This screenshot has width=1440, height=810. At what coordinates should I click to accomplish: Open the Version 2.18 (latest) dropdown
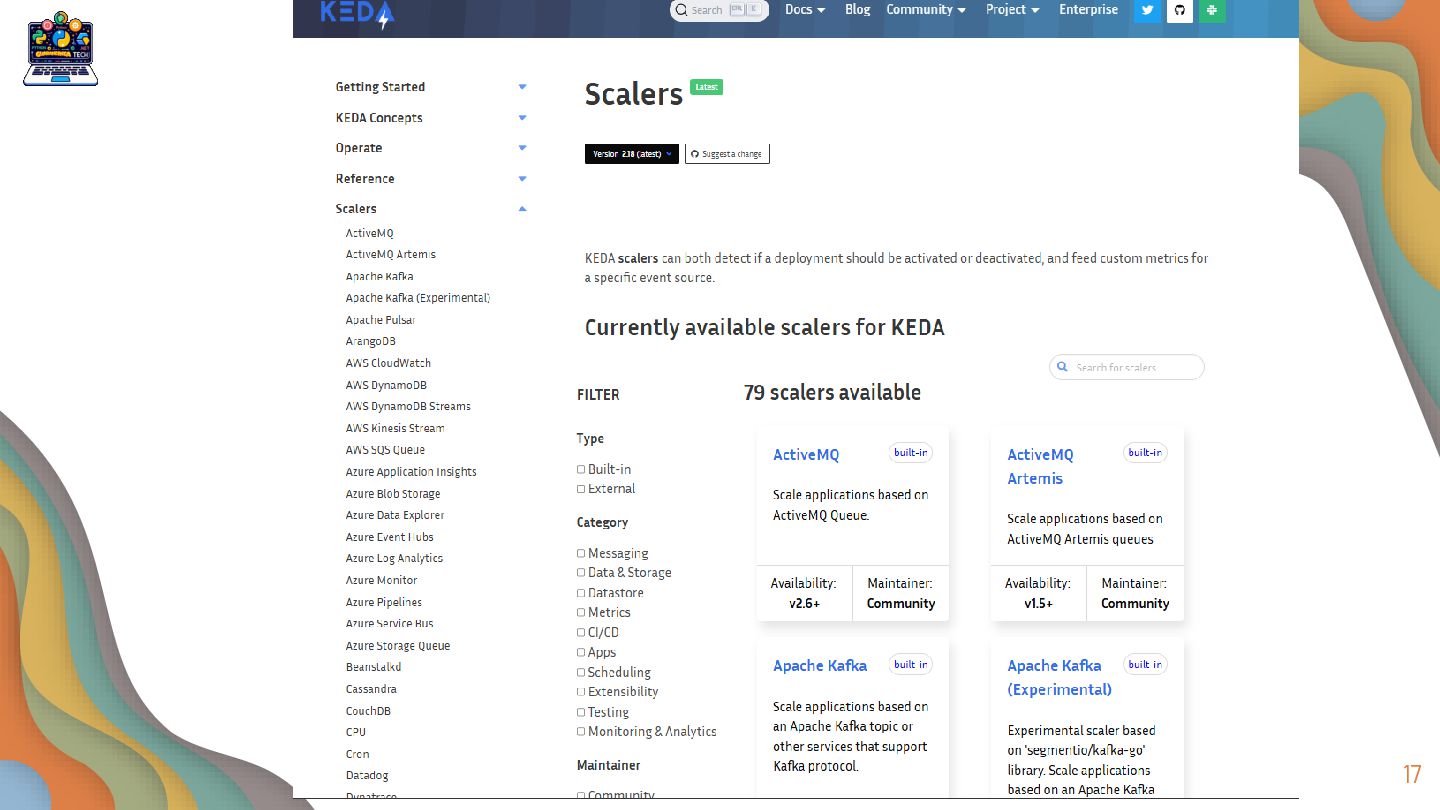tap(632, 154)
